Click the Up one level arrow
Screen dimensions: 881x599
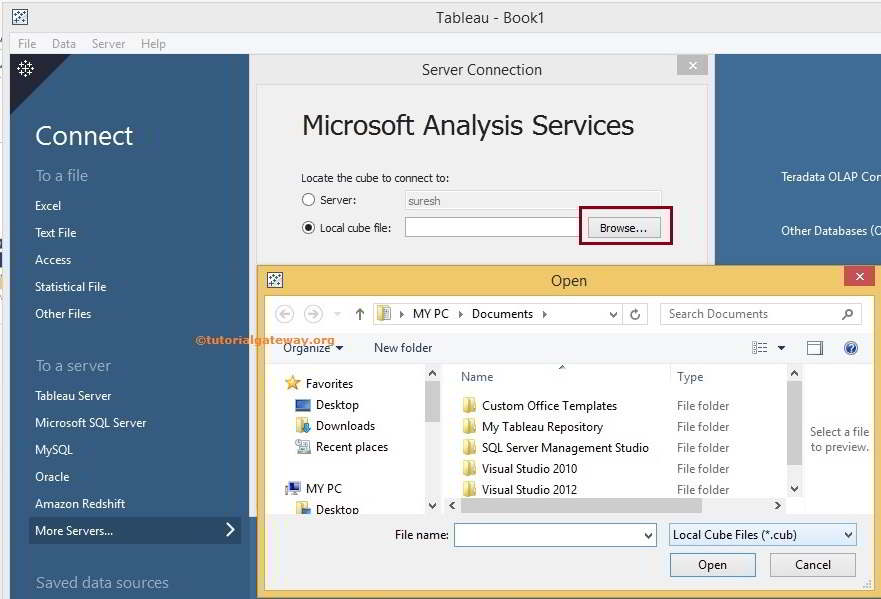click(360, 314)
